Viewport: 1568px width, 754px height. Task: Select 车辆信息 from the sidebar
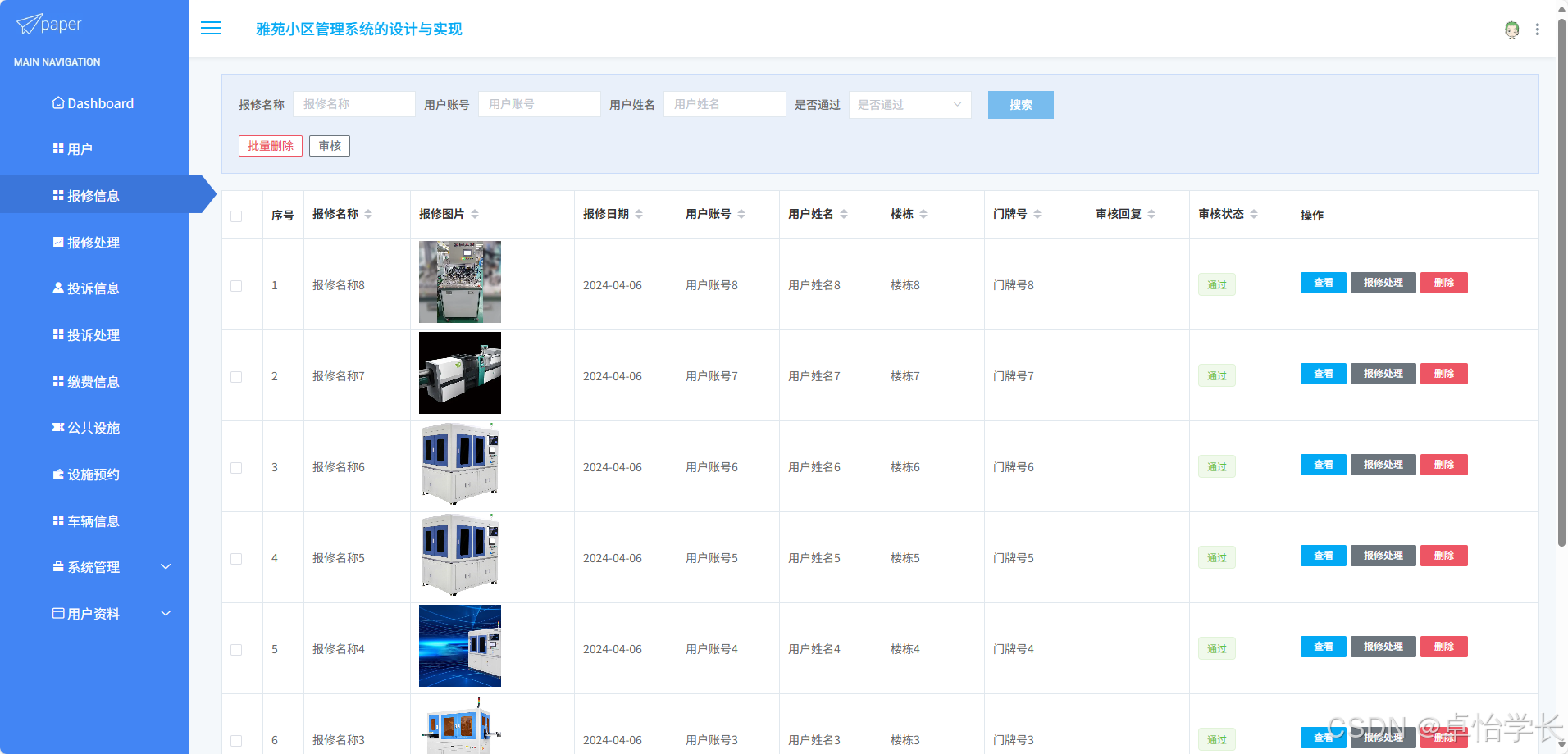click(x=94, y=521)
